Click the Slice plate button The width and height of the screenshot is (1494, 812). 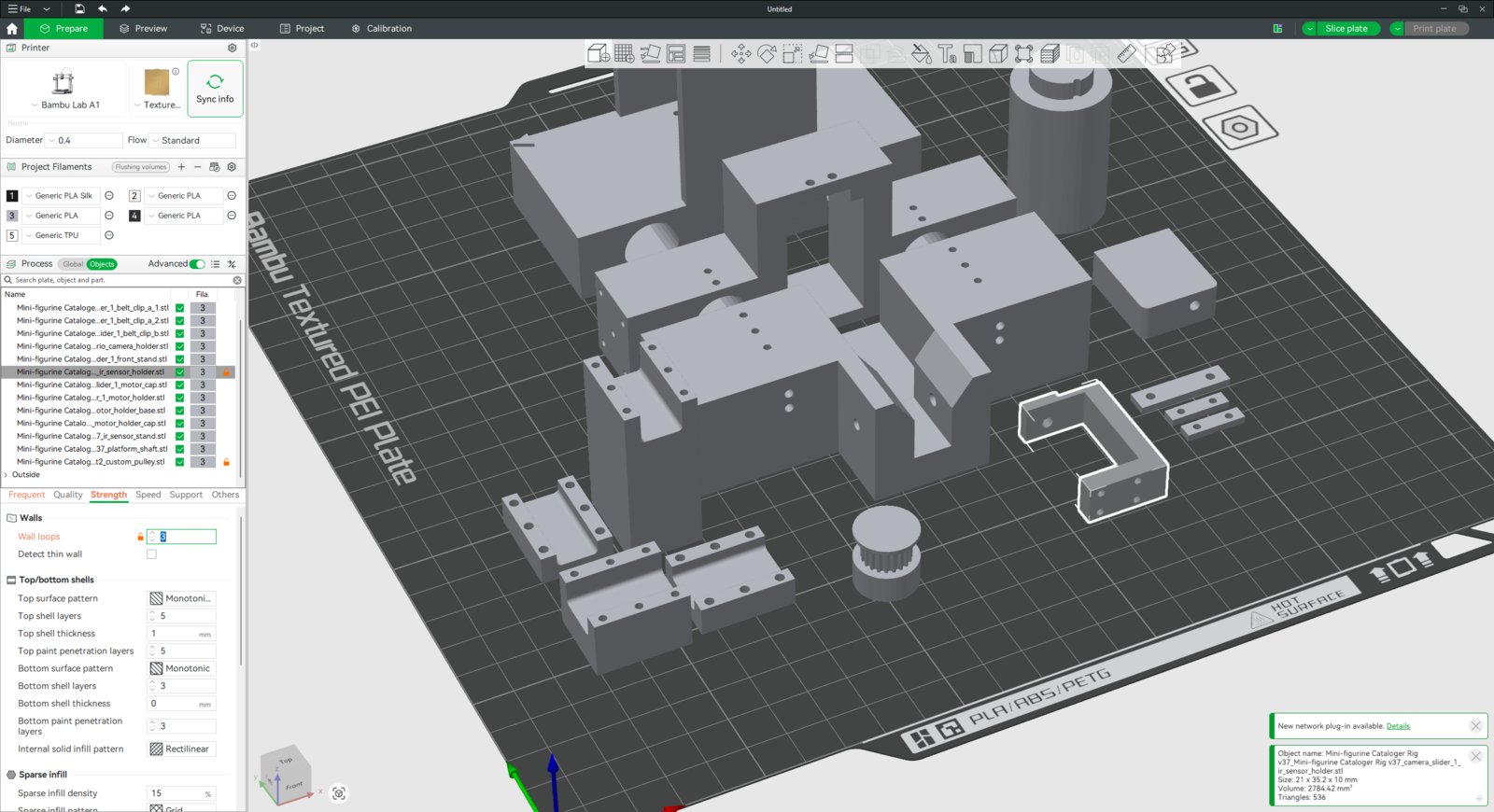click(x=1346, y=29)
